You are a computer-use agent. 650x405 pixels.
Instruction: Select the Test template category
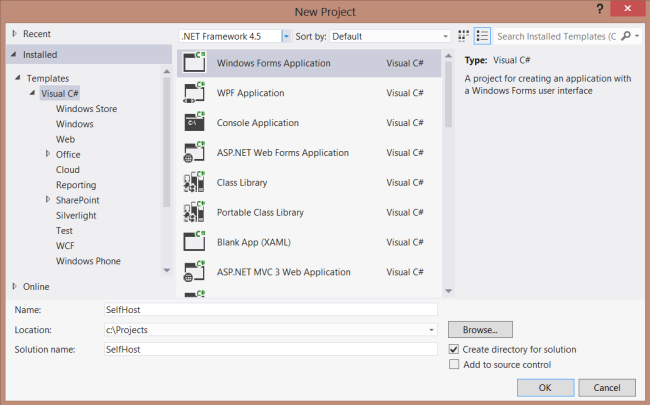64,230
